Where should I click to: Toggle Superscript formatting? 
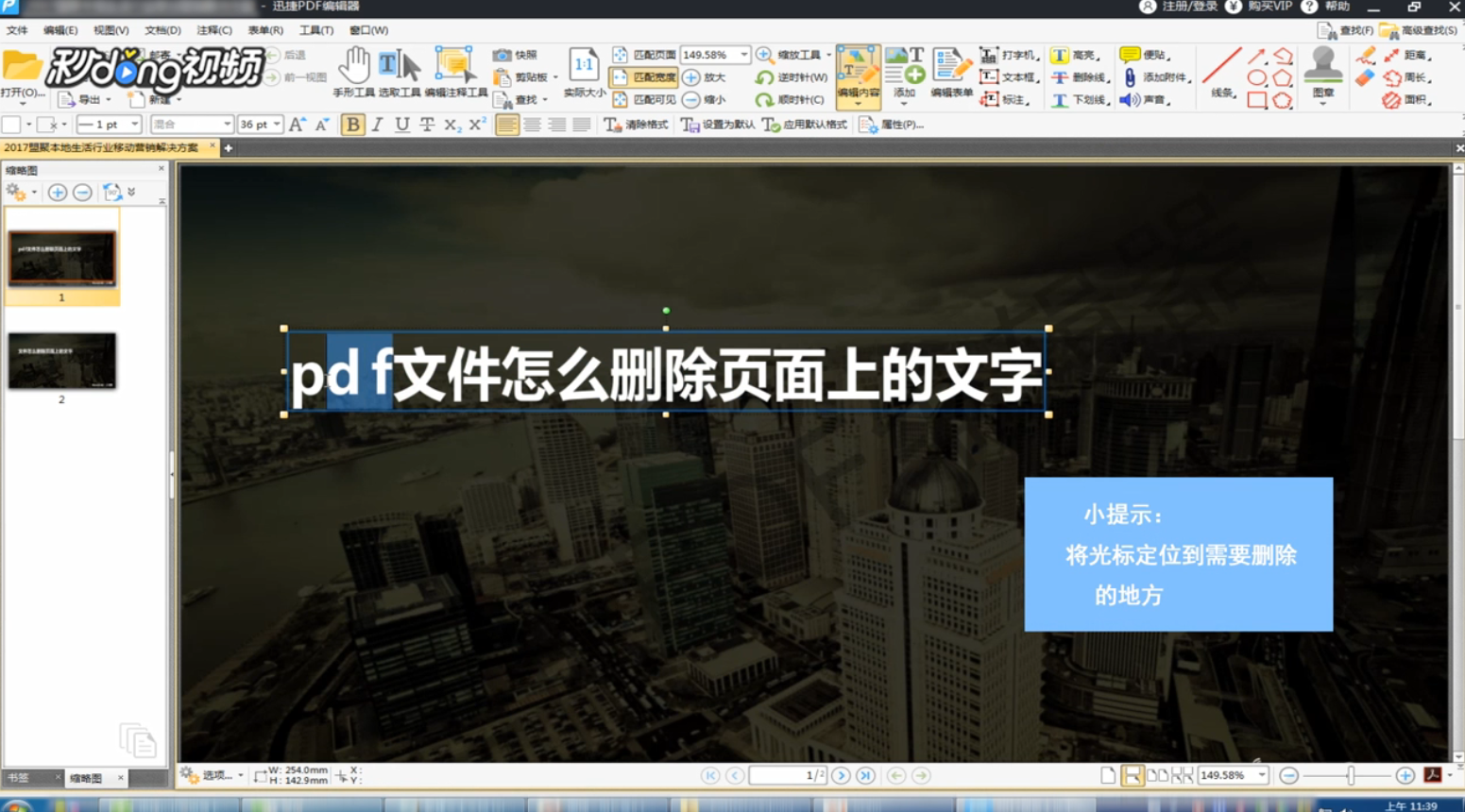[x=476, y=125]
